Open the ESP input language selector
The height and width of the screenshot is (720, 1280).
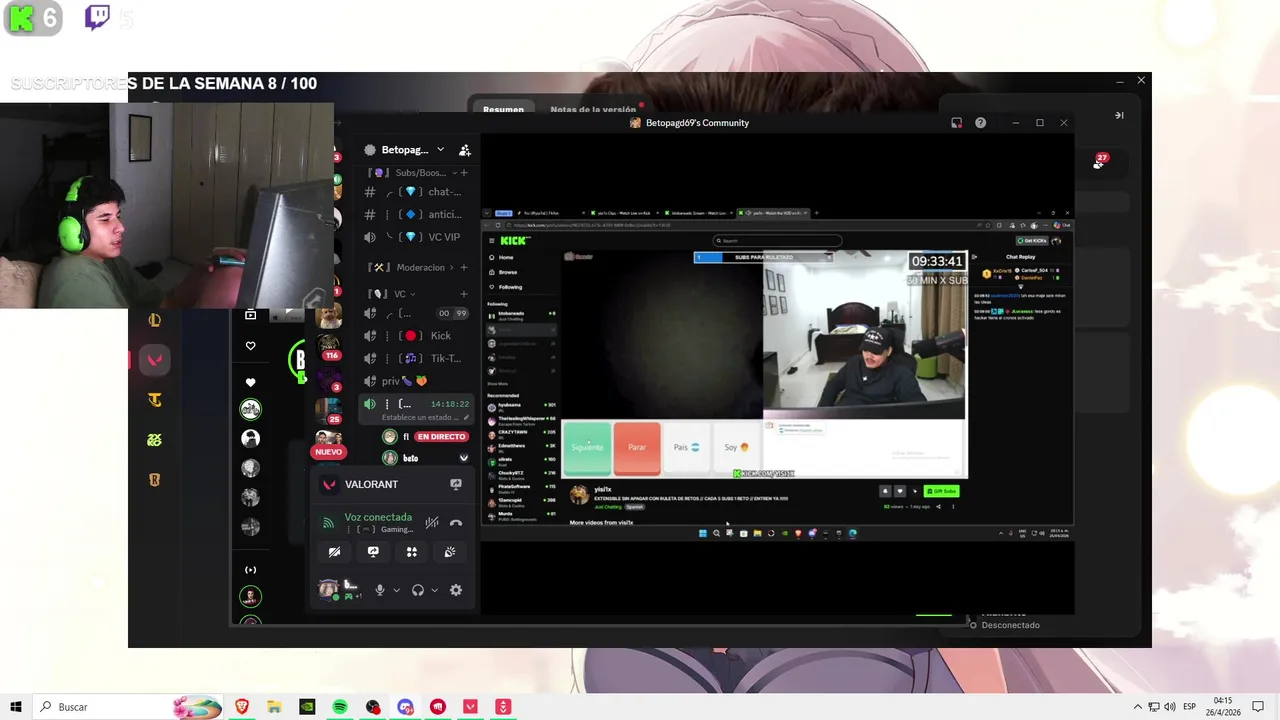coord(1189,707)
